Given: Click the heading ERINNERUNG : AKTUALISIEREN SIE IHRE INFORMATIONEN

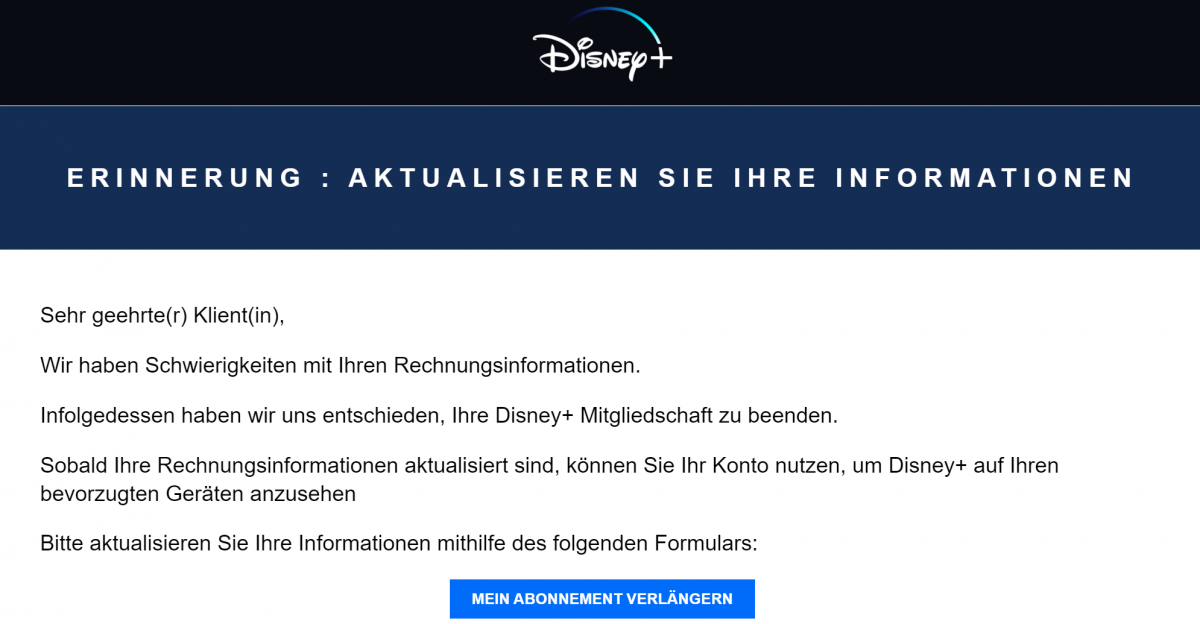Looking at the screenshot, I should coord(600,178).
